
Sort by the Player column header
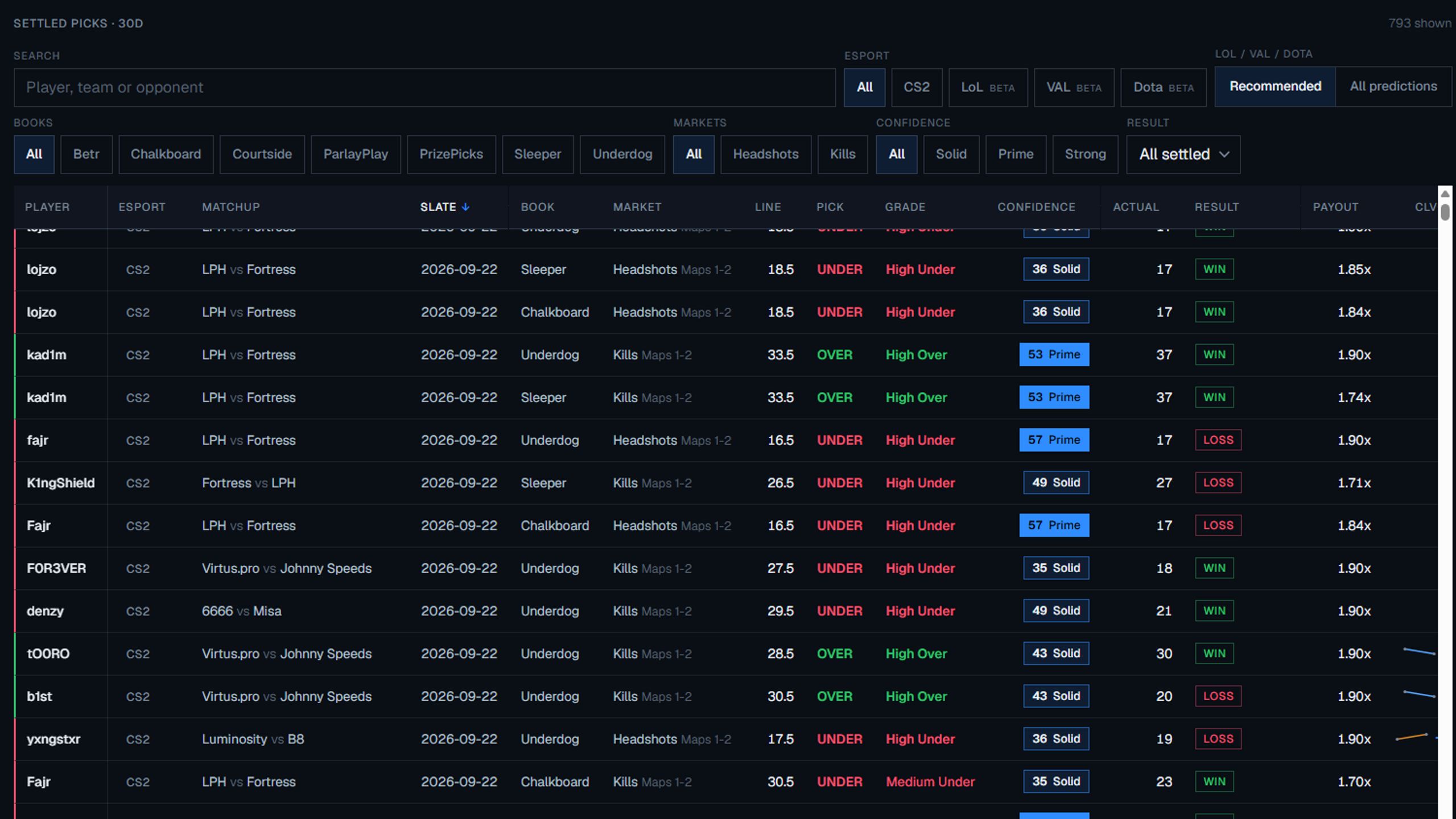(47, 207)
